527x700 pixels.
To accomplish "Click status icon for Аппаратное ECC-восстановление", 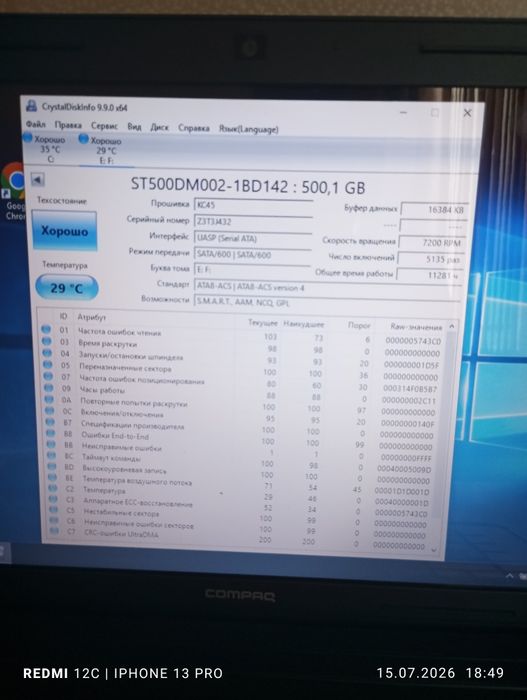I will click(x=54, y=499).
